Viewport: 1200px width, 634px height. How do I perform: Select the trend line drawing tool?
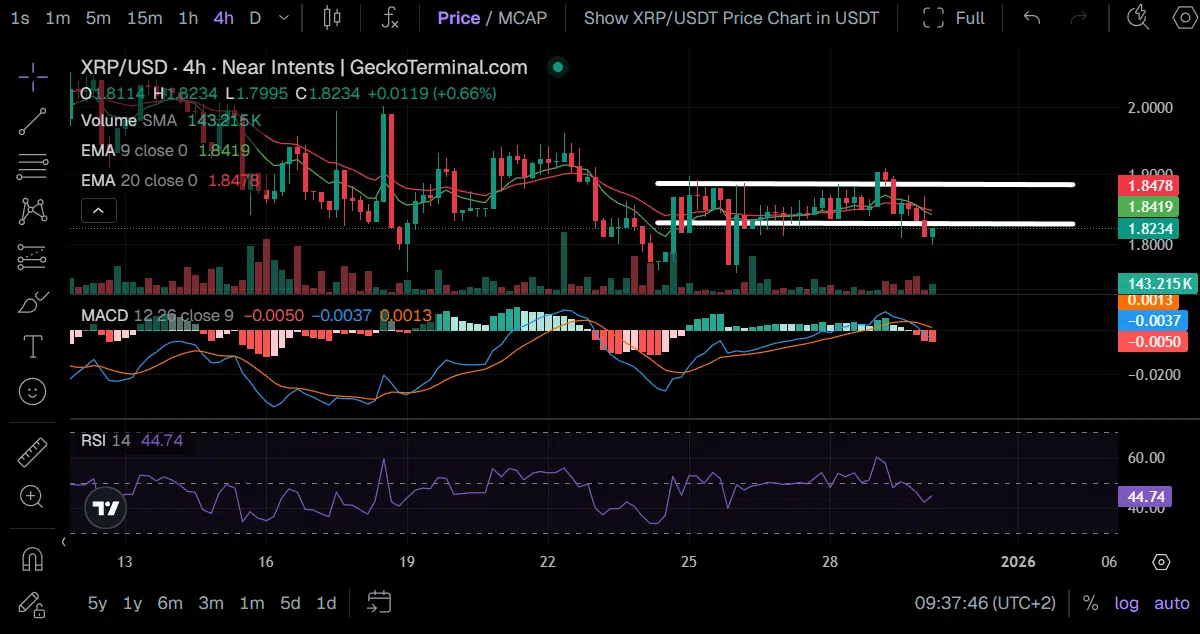click(x=33, y=121)
